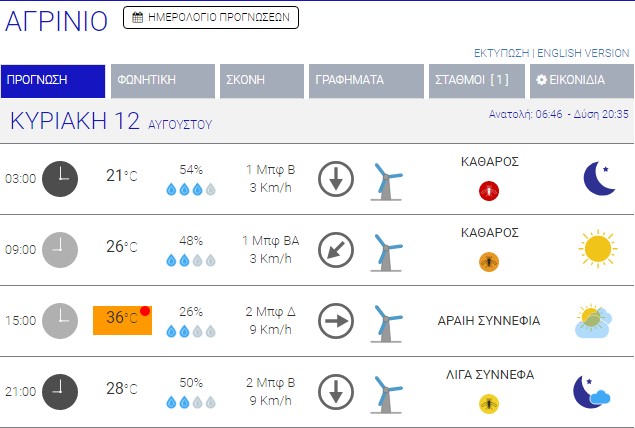Click the red mosquito icon at 03:00

pos(489,189)
